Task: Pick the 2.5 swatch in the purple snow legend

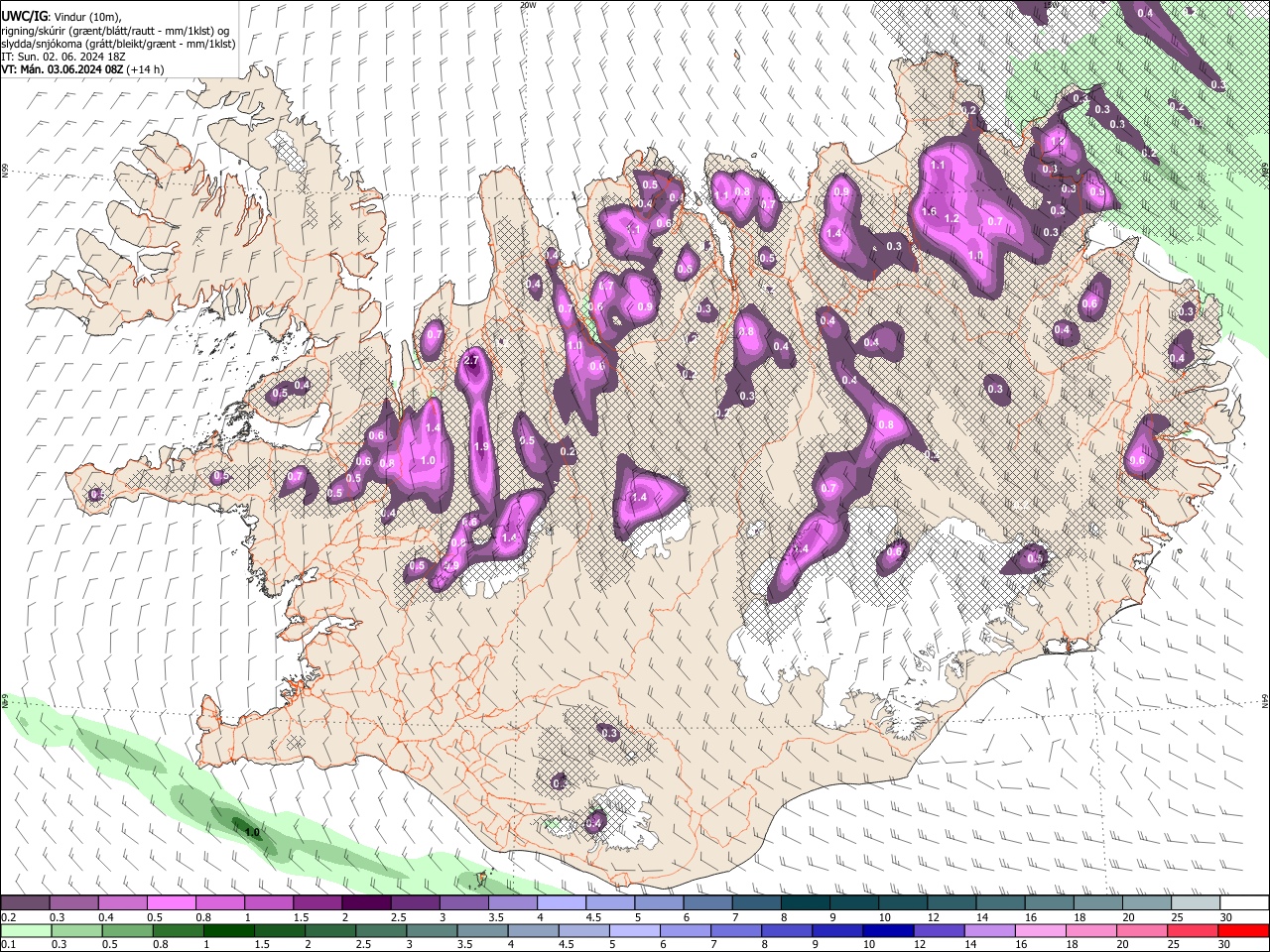Action: [x=415, y=902]
